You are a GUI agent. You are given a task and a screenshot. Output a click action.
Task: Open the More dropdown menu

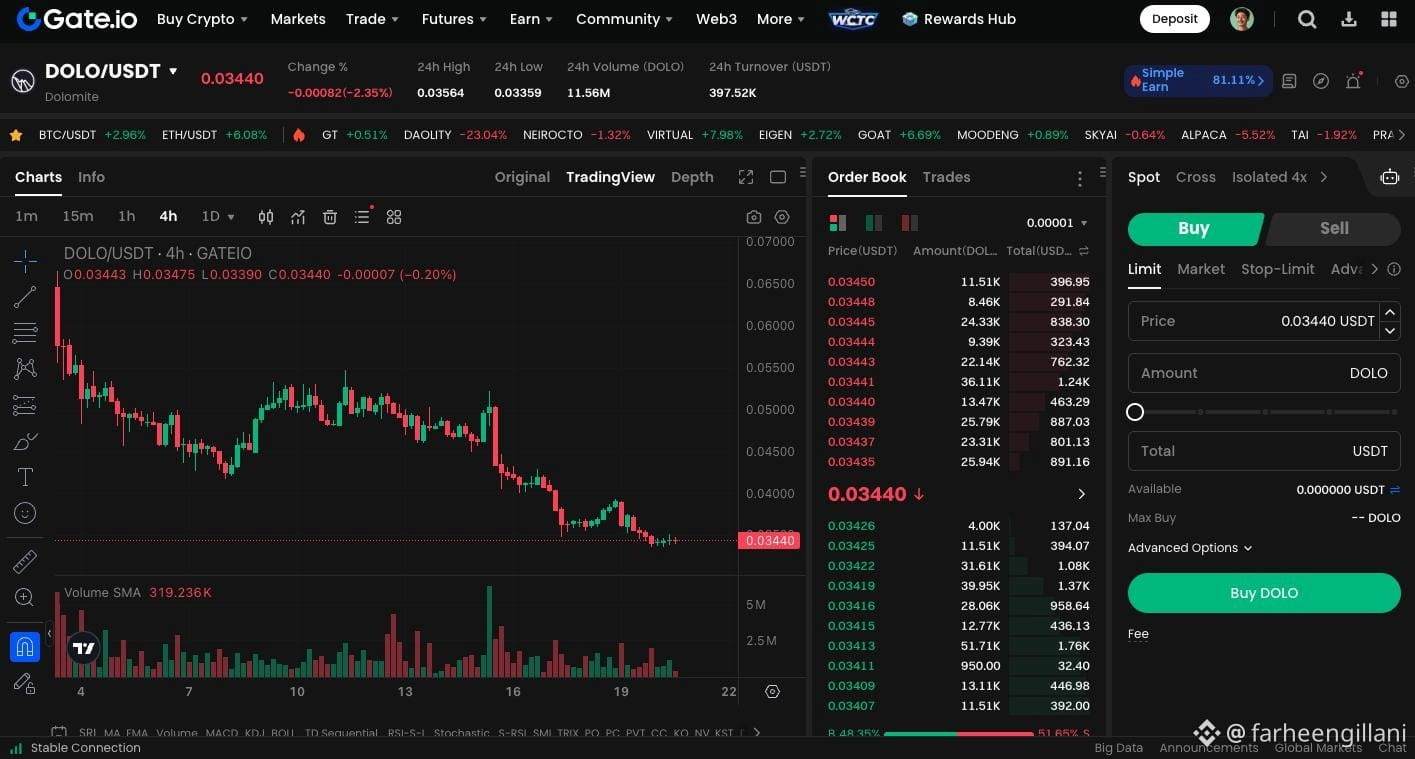pos(781,19)
